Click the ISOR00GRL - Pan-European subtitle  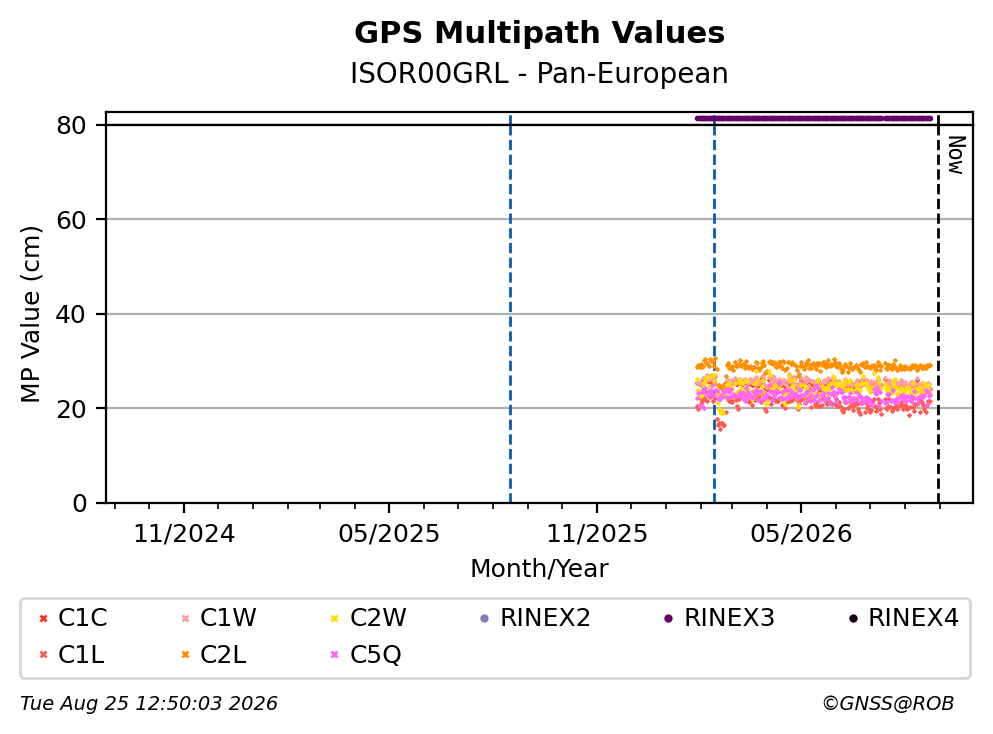coord(539,73)
